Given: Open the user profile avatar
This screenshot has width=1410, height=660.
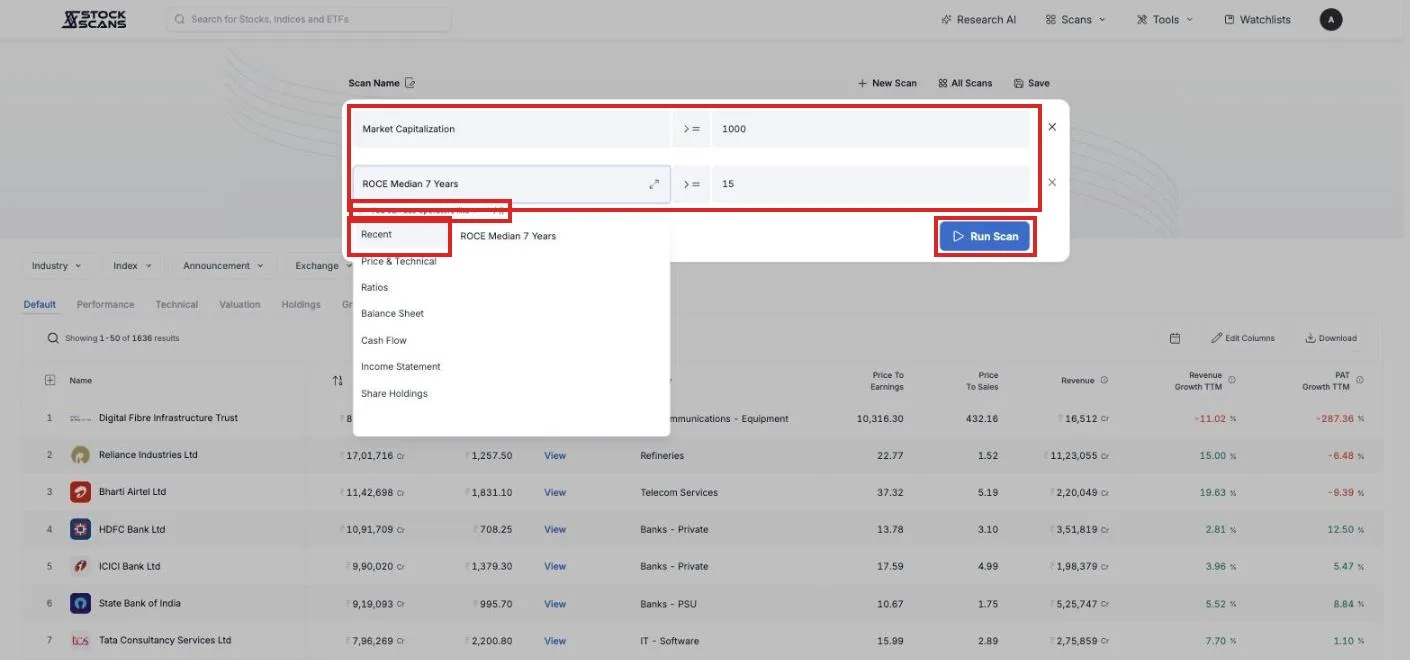Looking at the screenshot, I should point(1331,19).
